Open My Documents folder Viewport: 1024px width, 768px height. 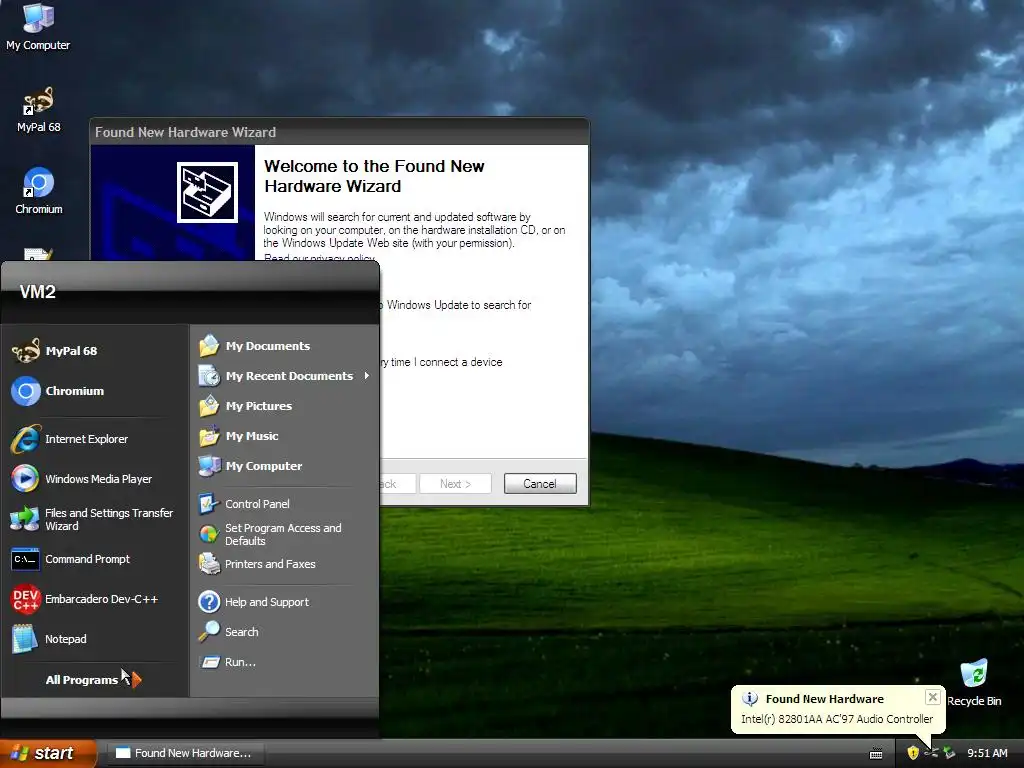[x=284, y=345]
